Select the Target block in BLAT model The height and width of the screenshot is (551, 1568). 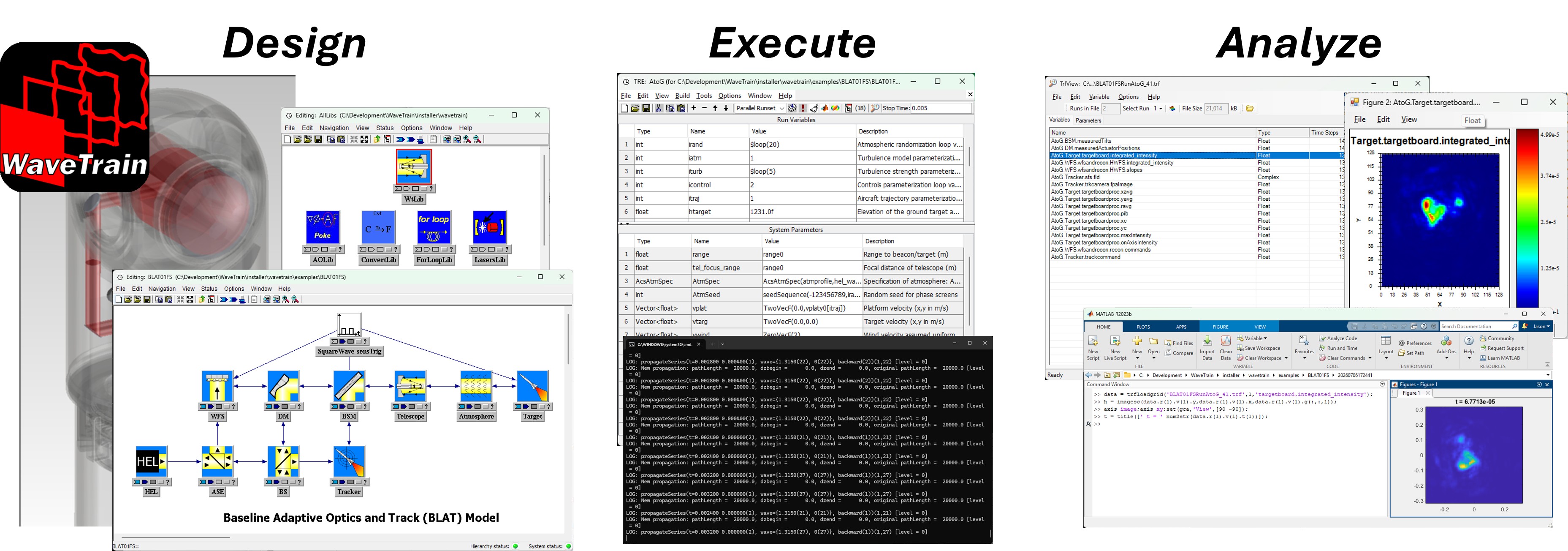coord(532,386)
